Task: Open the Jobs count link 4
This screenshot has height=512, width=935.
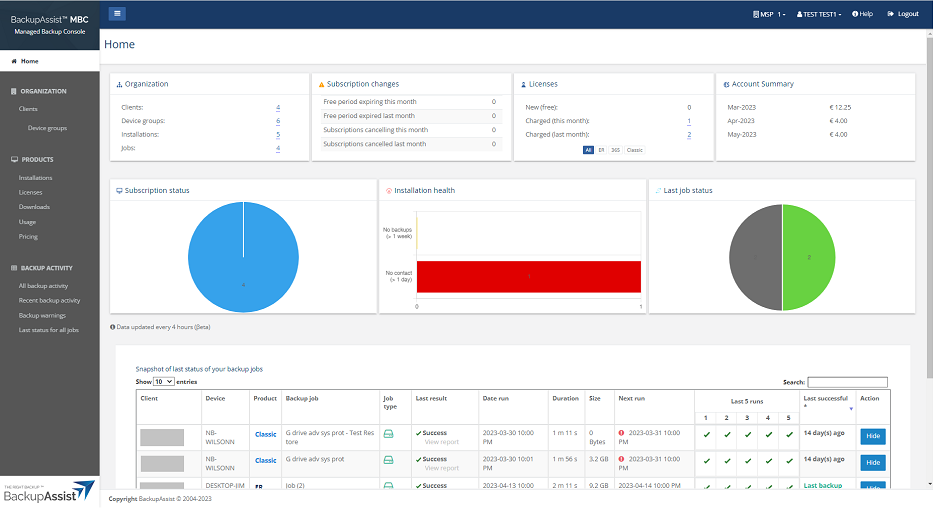Action: (x=278, y=148)
